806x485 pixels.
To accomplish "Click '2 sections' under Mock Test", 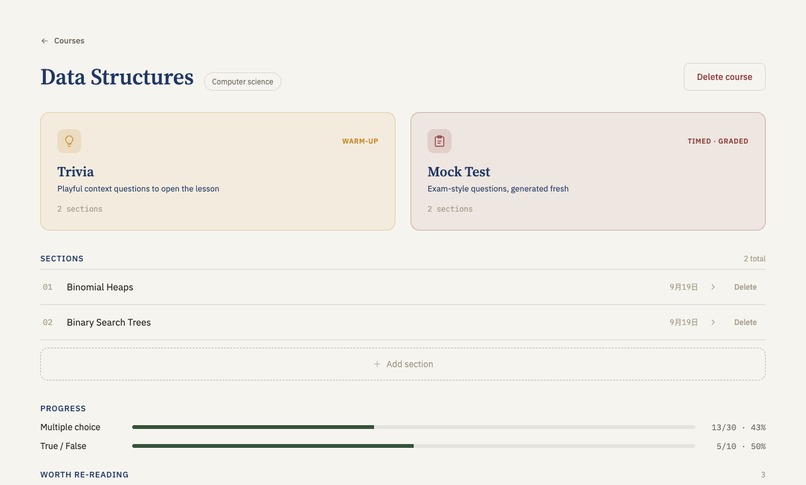I will point(450,209).
